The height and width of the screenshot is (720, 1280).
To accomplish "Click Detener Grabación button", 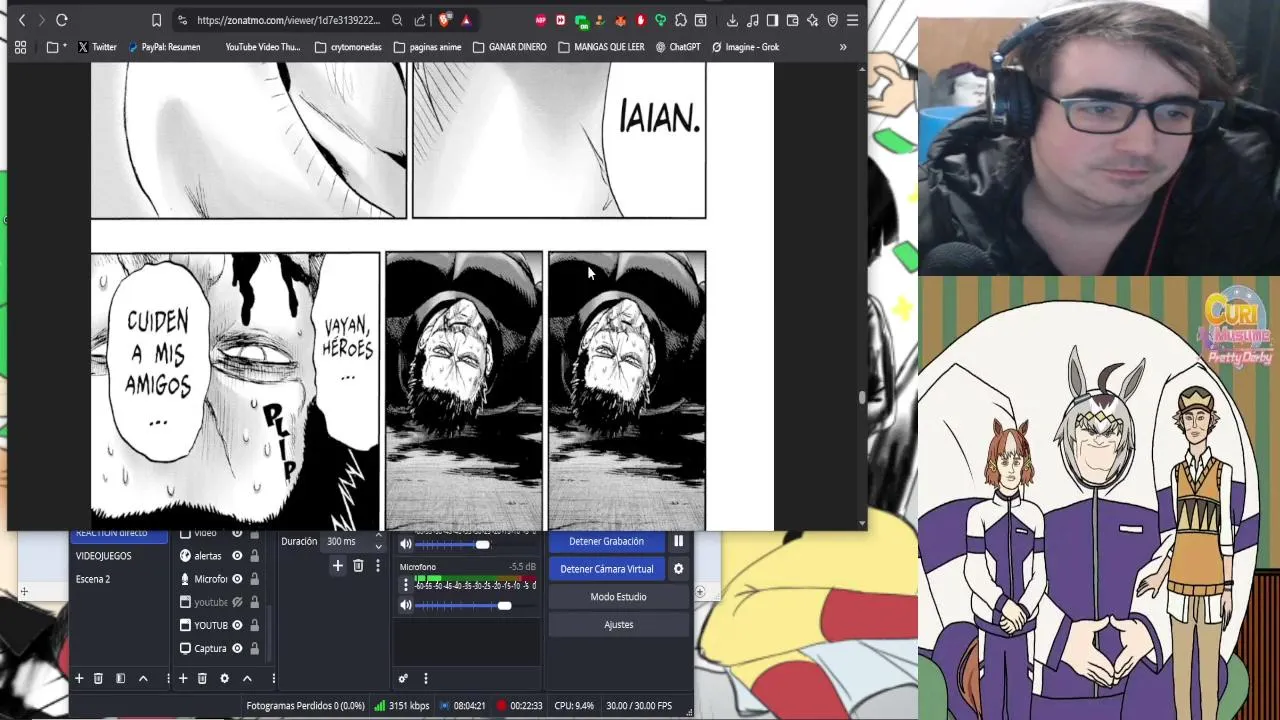I will point(606,541).
